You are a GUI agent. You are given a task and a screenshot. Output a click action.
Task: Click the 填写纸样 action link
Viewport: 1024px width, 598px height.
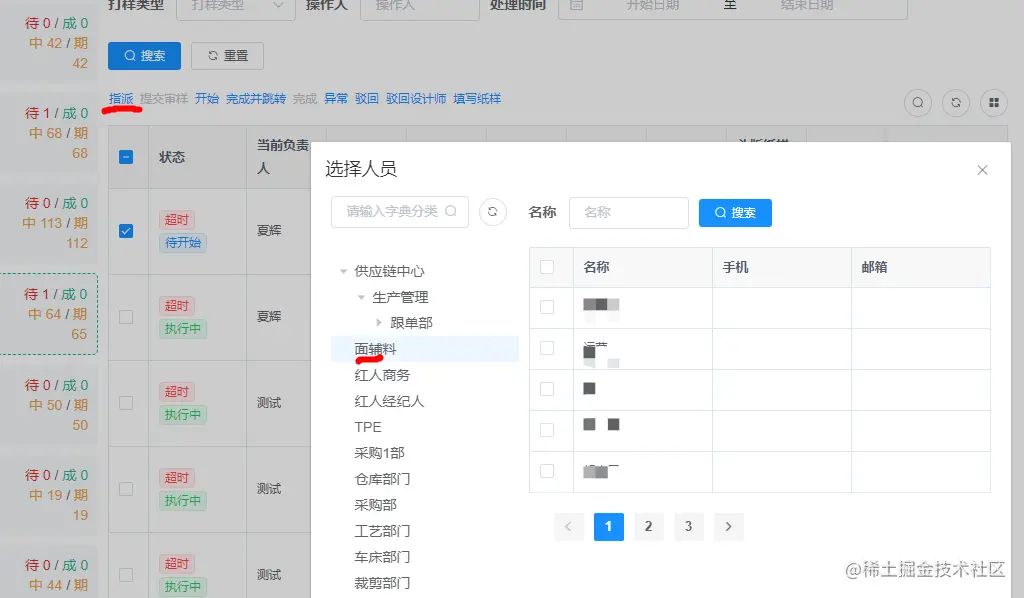click(477, 99)
